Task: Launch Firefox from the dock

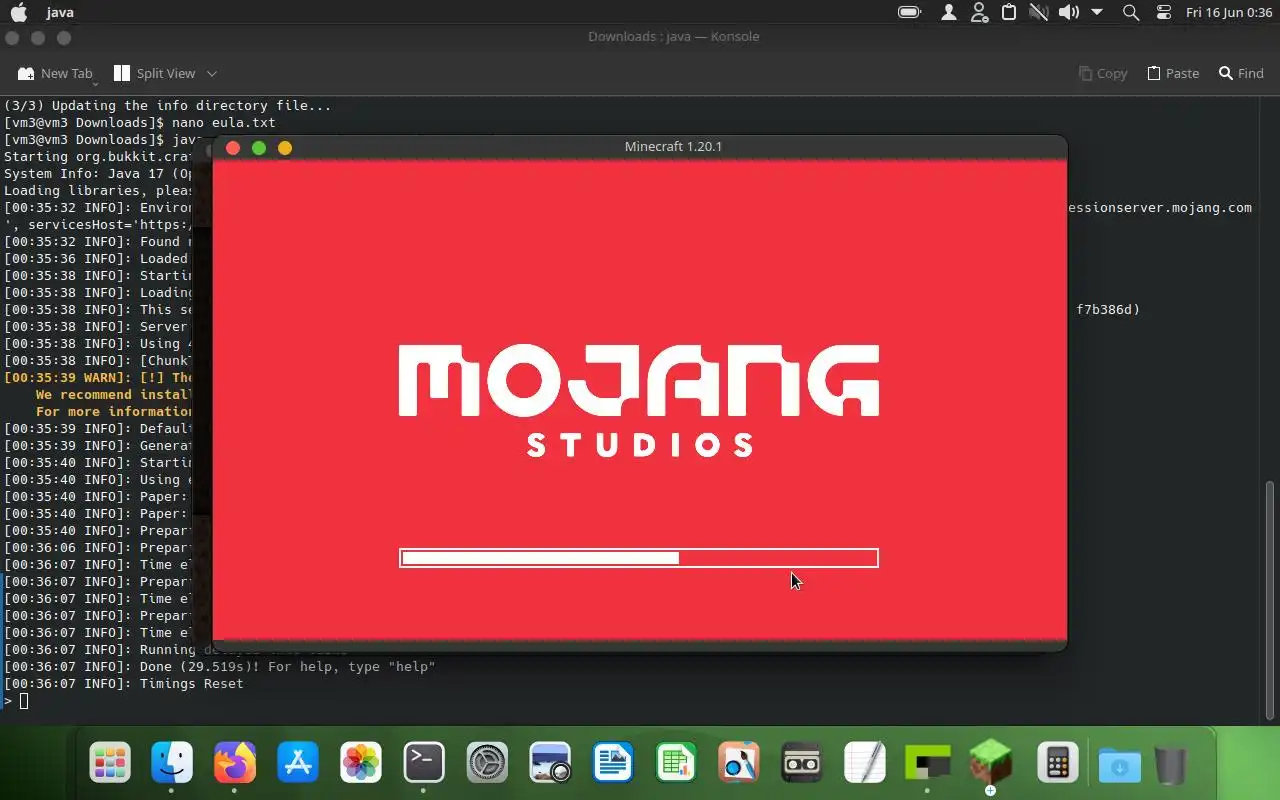Action: [235, 764]
